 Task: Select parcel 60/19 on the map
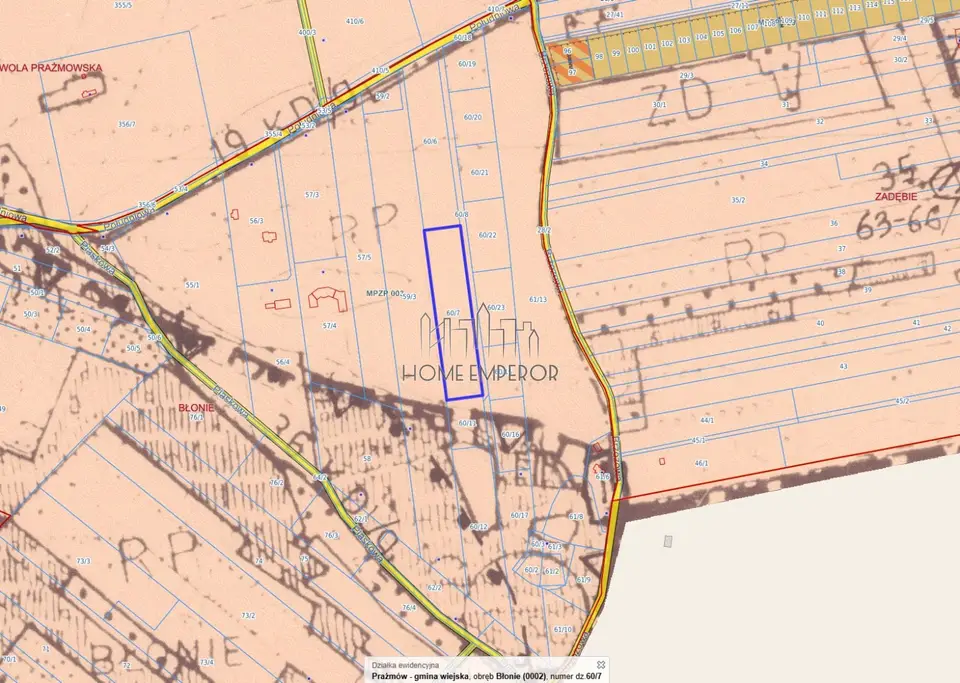pyautogui.click(x=467, y=64)
